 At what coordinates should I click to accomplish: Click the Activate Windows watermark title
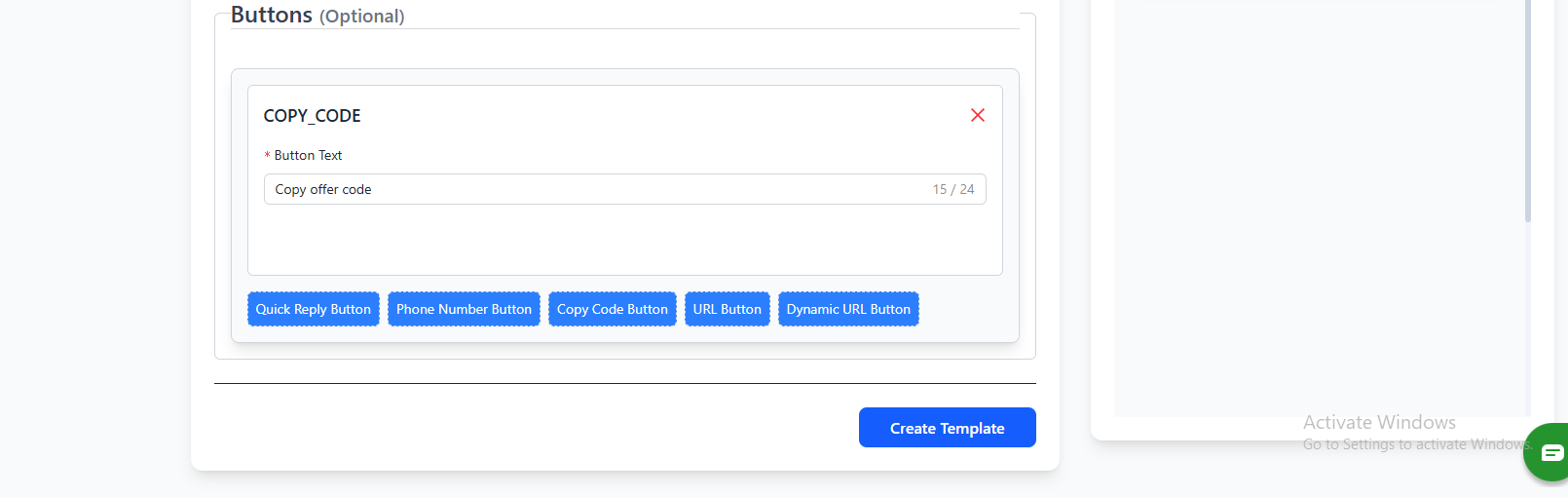(x=1379, y=422)
